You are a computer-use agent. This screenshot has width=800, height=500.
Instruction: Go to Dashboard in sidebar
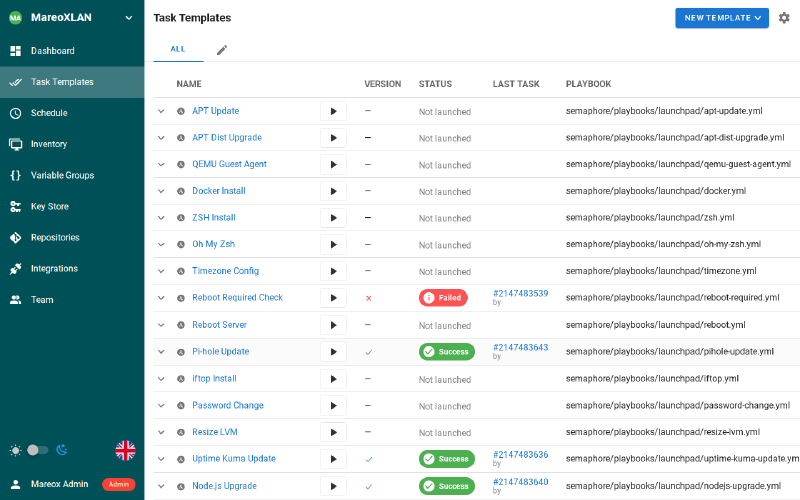pyautogui.click(x=72, y=51)
